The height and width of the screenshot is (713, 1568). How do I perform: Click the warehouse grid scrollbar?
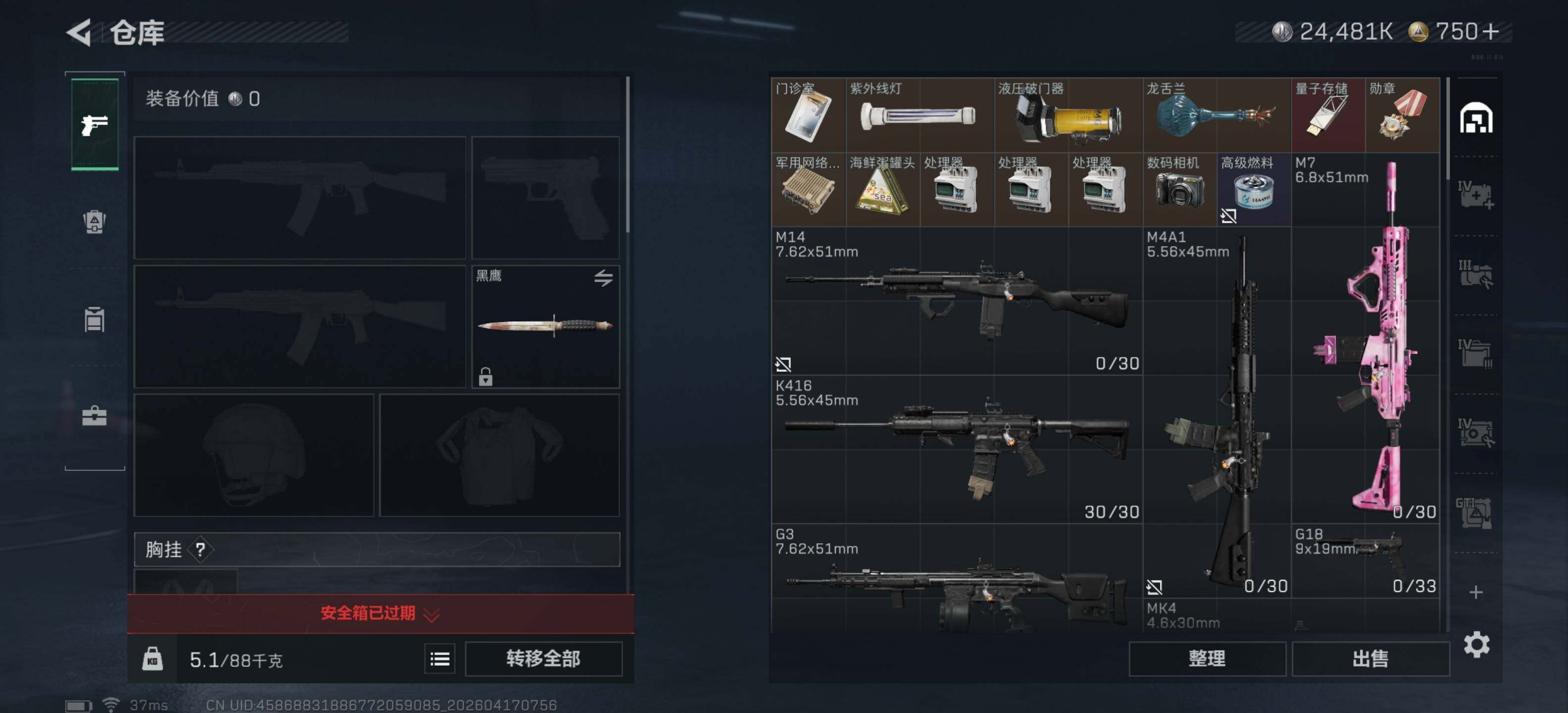click(x=1447, y=128)
